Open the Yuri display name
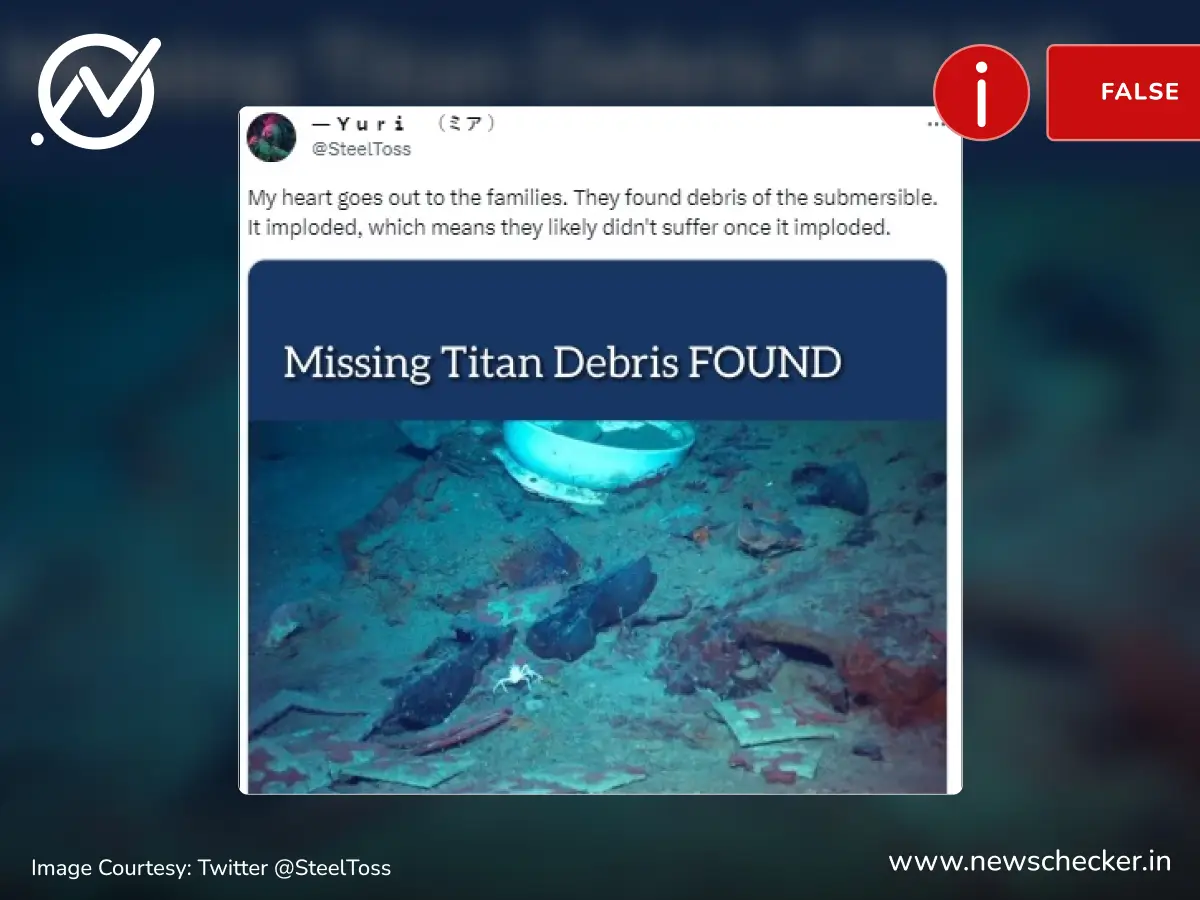Screen dimensions: 1200x900 pos(359,124)
